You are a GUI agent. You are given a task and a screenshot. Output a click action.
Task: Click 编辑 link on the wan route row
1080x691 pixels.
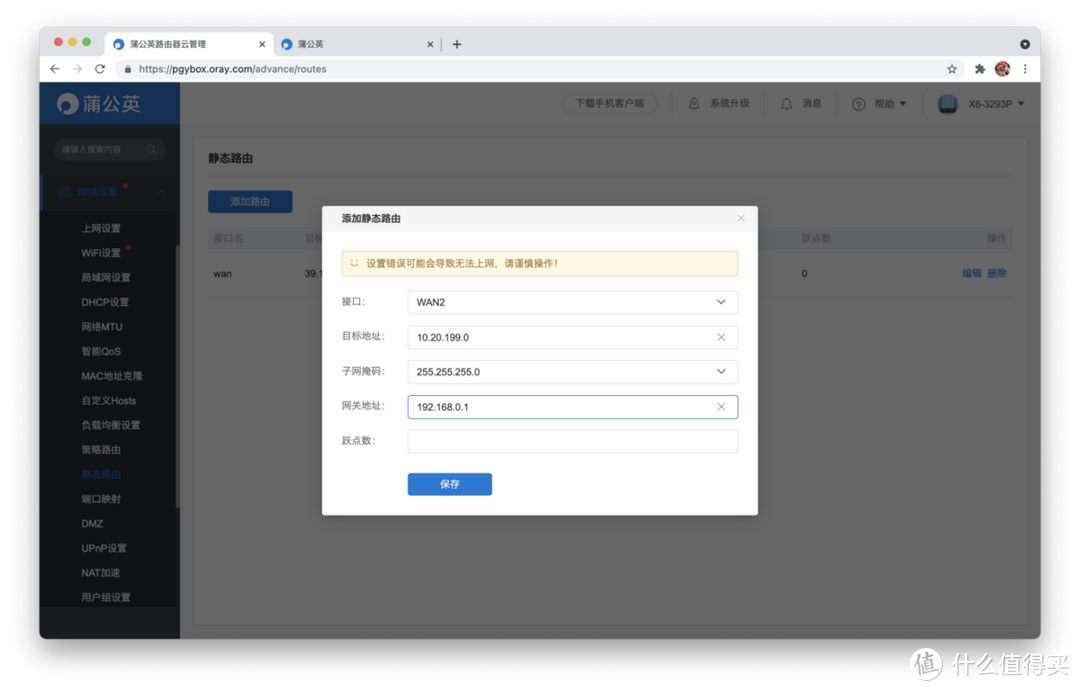[x=970, y=272]
